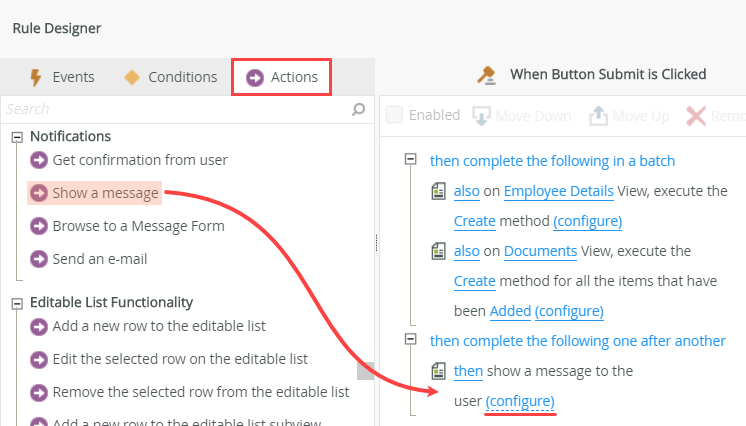
Task: Click the search magnifier icon
Action: click(x=359, y=109)
